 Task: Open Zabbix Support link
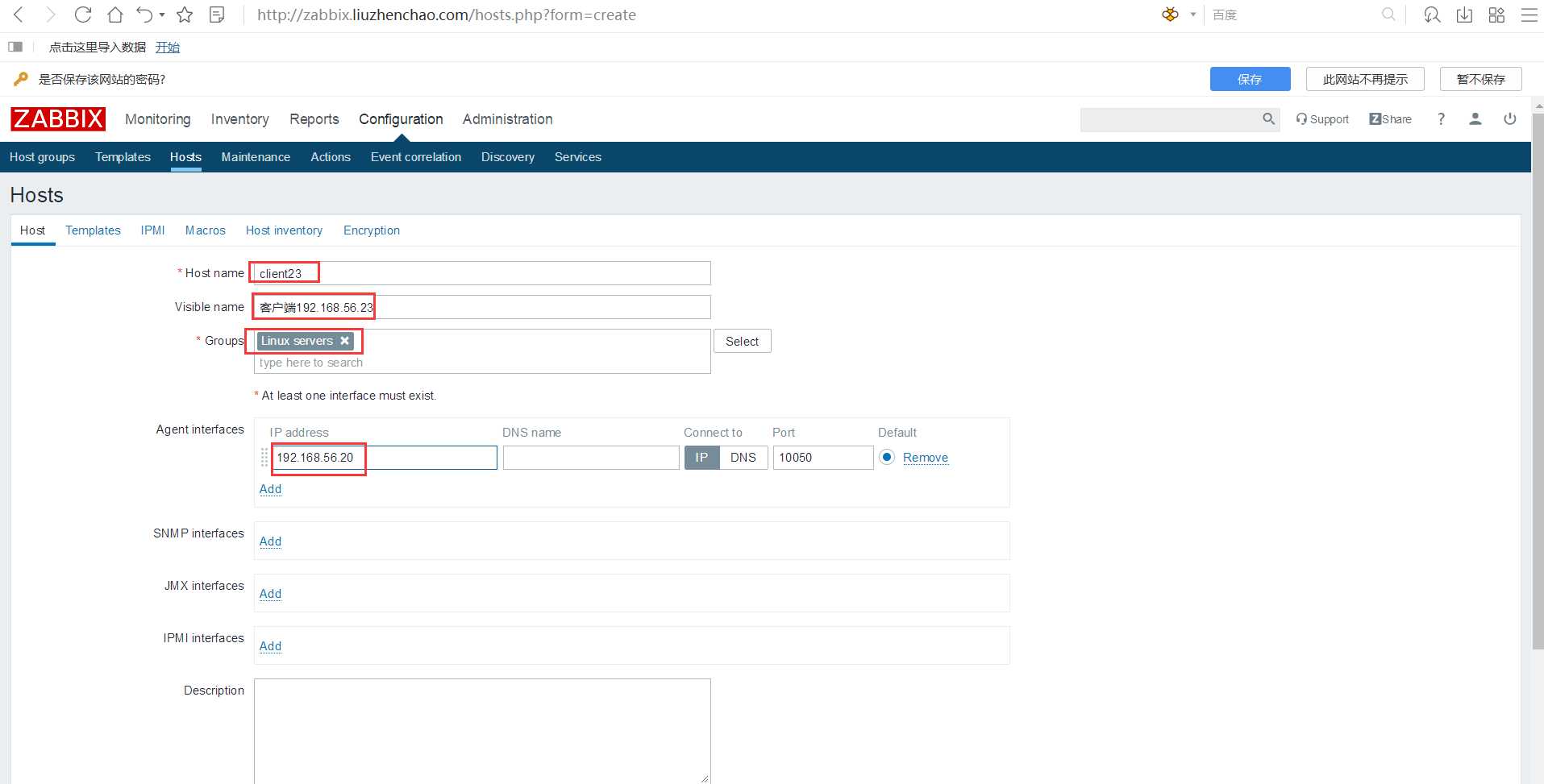tap(1322, 119)
